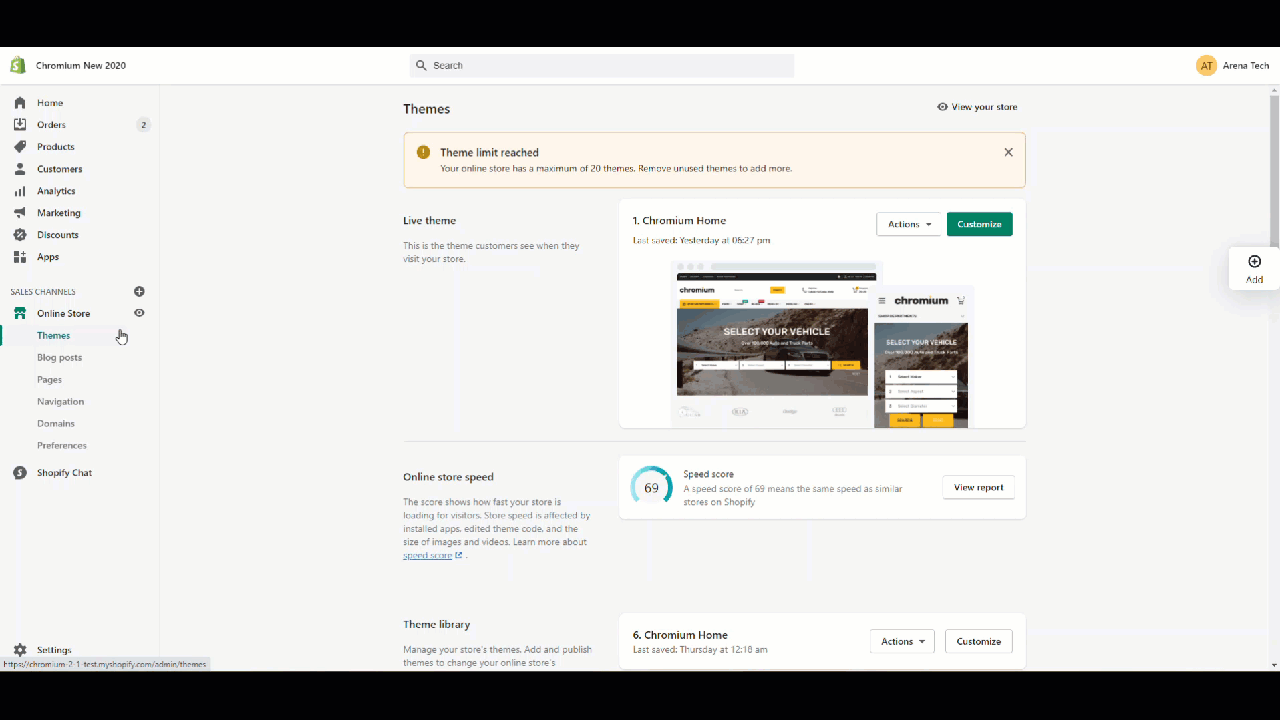Click View your store link
The width and height of the screenshot is (1280, 720).
(x=977, y=107)
